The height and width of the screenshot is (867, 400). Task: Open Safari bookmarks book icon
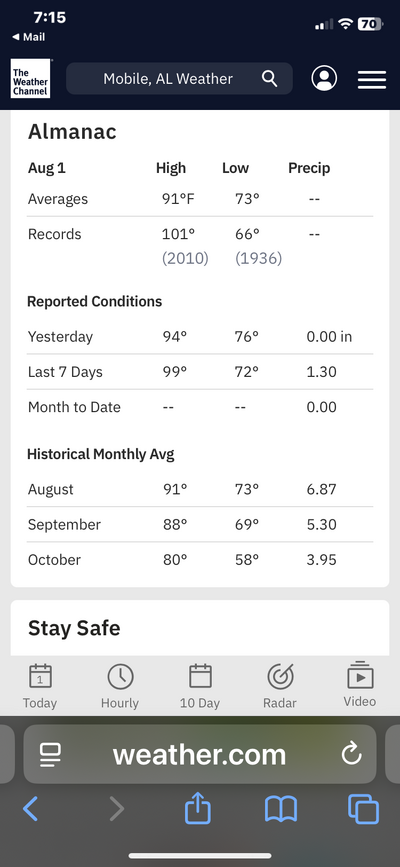281,809
